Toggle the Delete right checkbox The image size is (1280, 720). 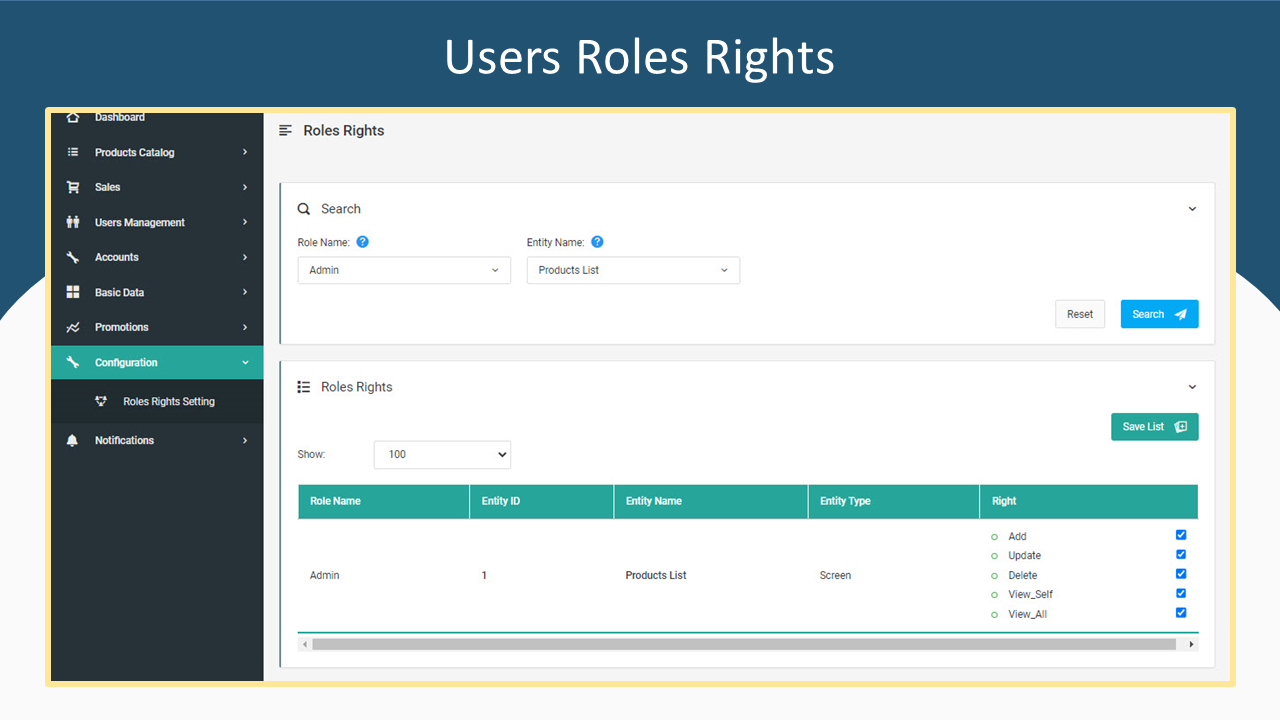tap(1181, 574)
